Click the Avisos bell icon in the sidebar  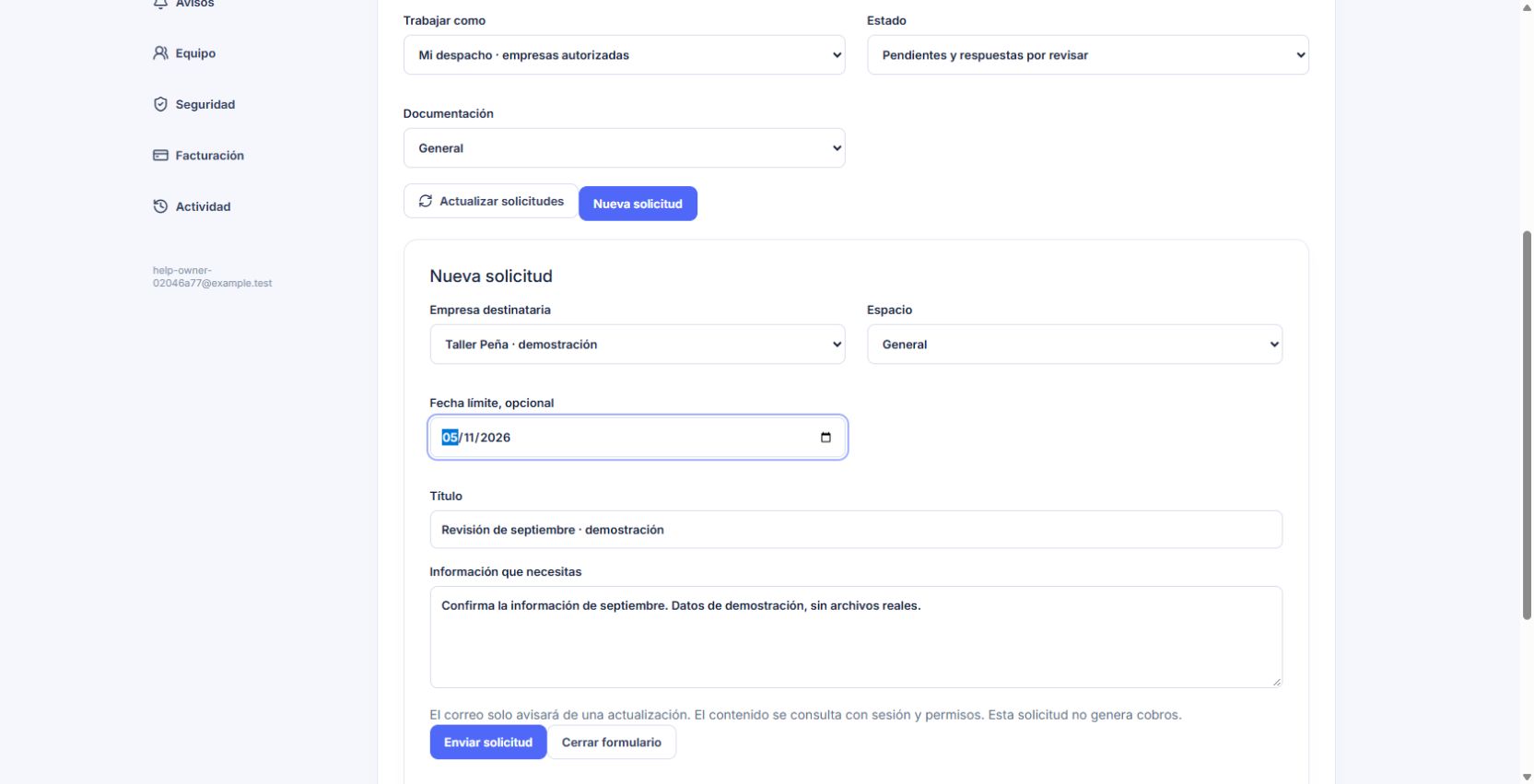pos(160,4)
